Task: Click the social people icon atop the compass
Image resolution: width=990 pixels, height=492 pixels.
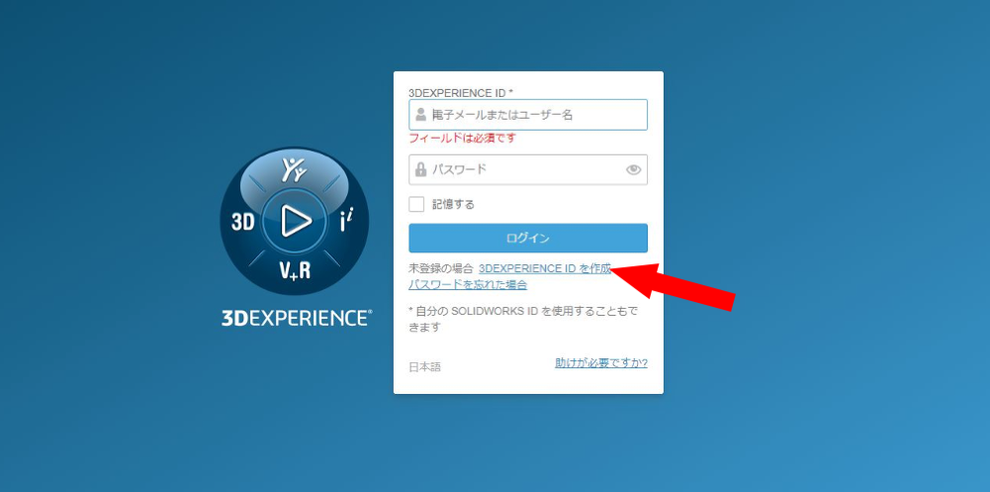Action: tap(294, 171)
